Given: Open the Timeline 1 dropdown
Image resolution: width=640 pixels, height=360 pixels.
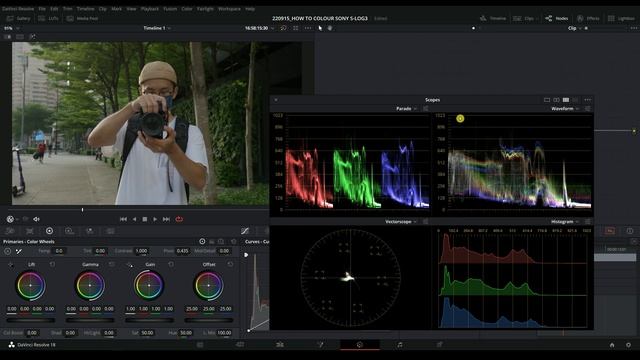Looking at the screenshot, I should tap(157, 28).
